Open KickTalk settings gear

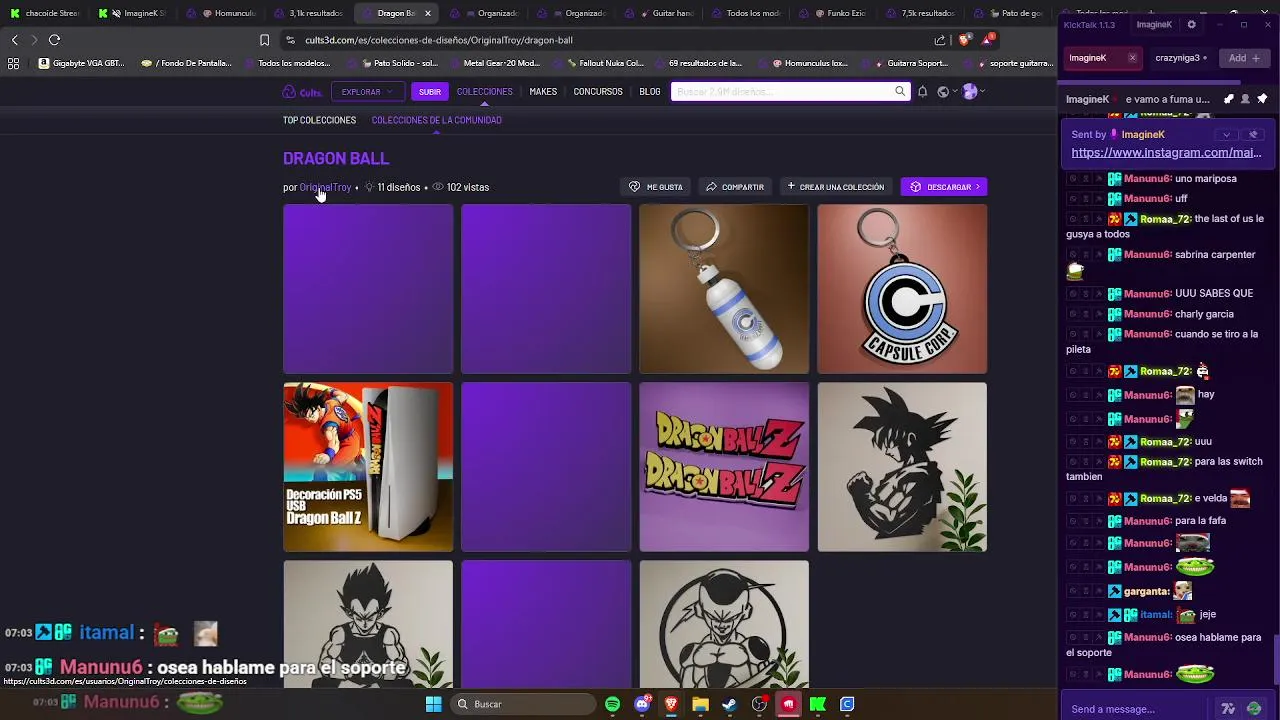pos(1191,24)
